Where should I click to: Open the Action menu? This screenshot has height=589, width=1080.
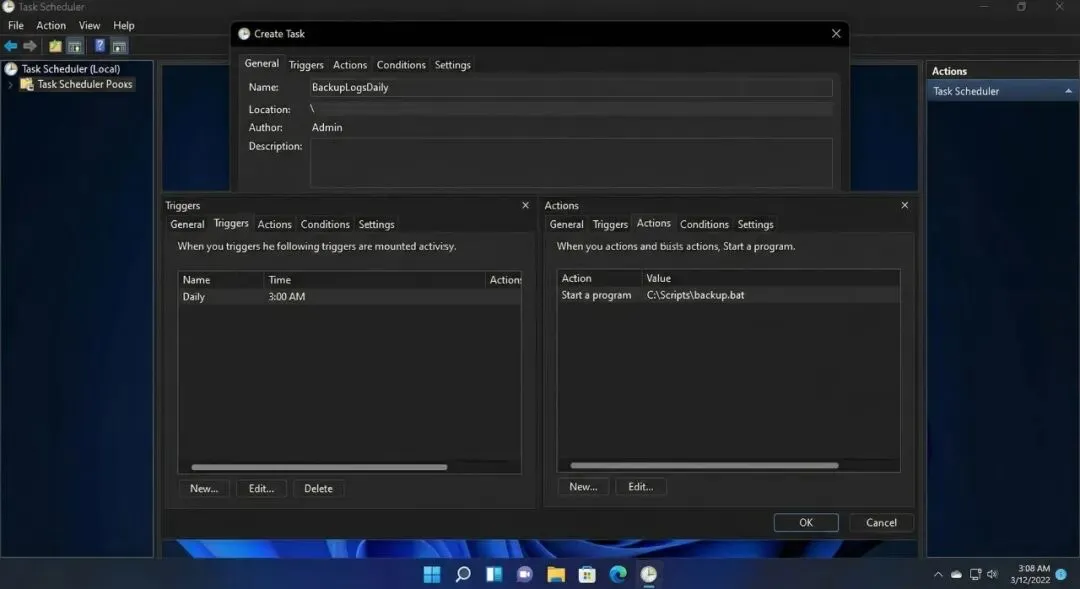[x=51, y=25]
